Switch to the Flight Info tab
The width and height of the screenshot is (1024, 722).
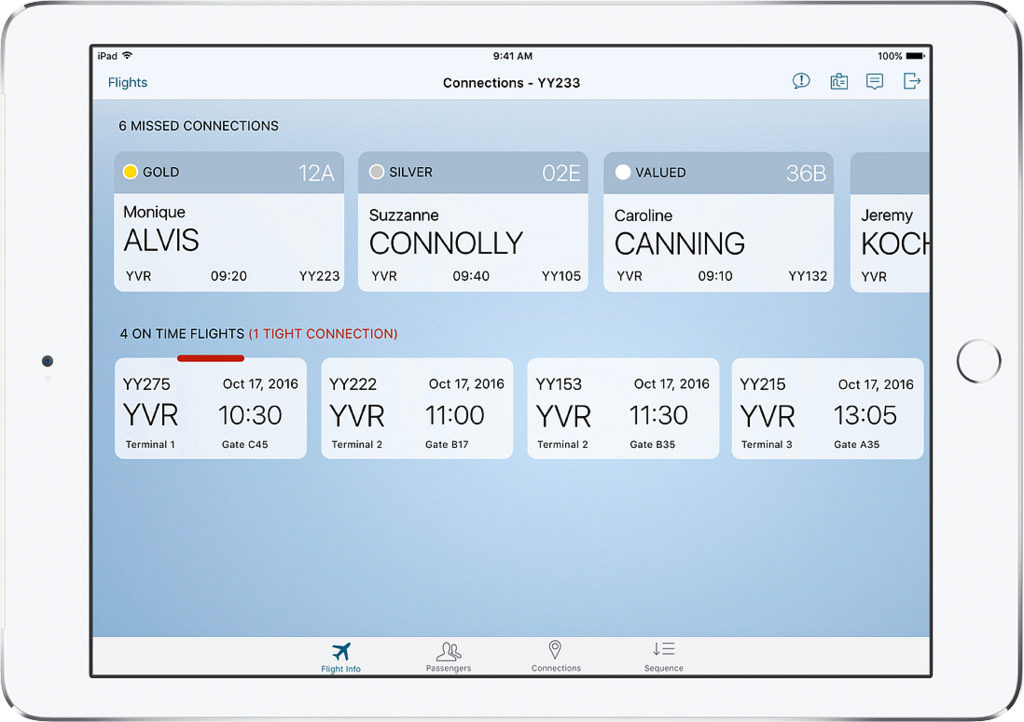[340, 657]
